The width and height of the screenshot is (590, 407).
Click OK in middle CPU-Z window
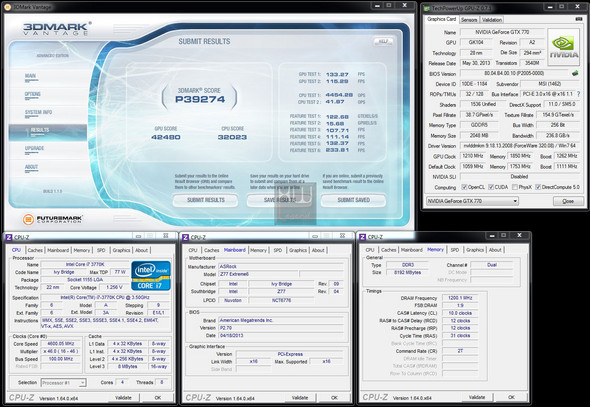334,397
